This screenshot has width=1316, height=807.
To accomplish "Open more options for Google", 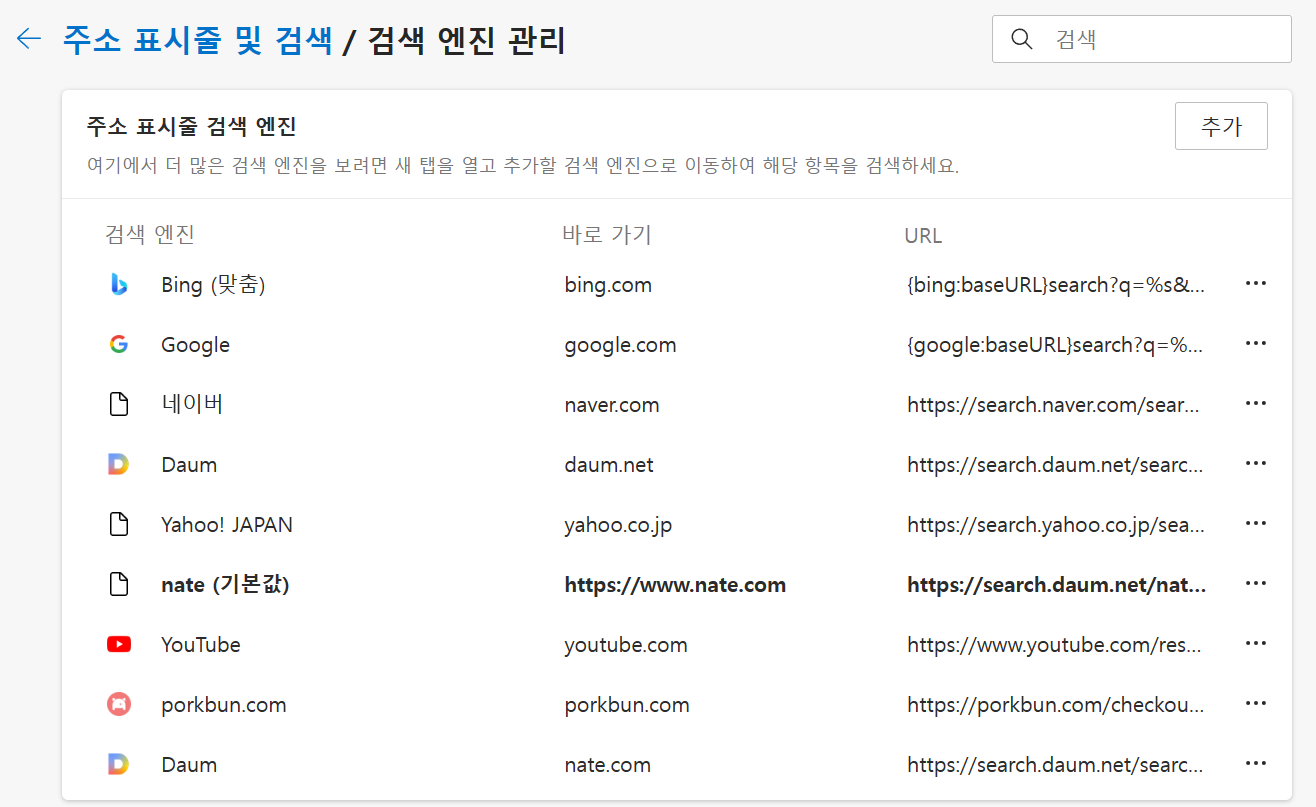I will pyautogui.click(x=1256, y=344).
